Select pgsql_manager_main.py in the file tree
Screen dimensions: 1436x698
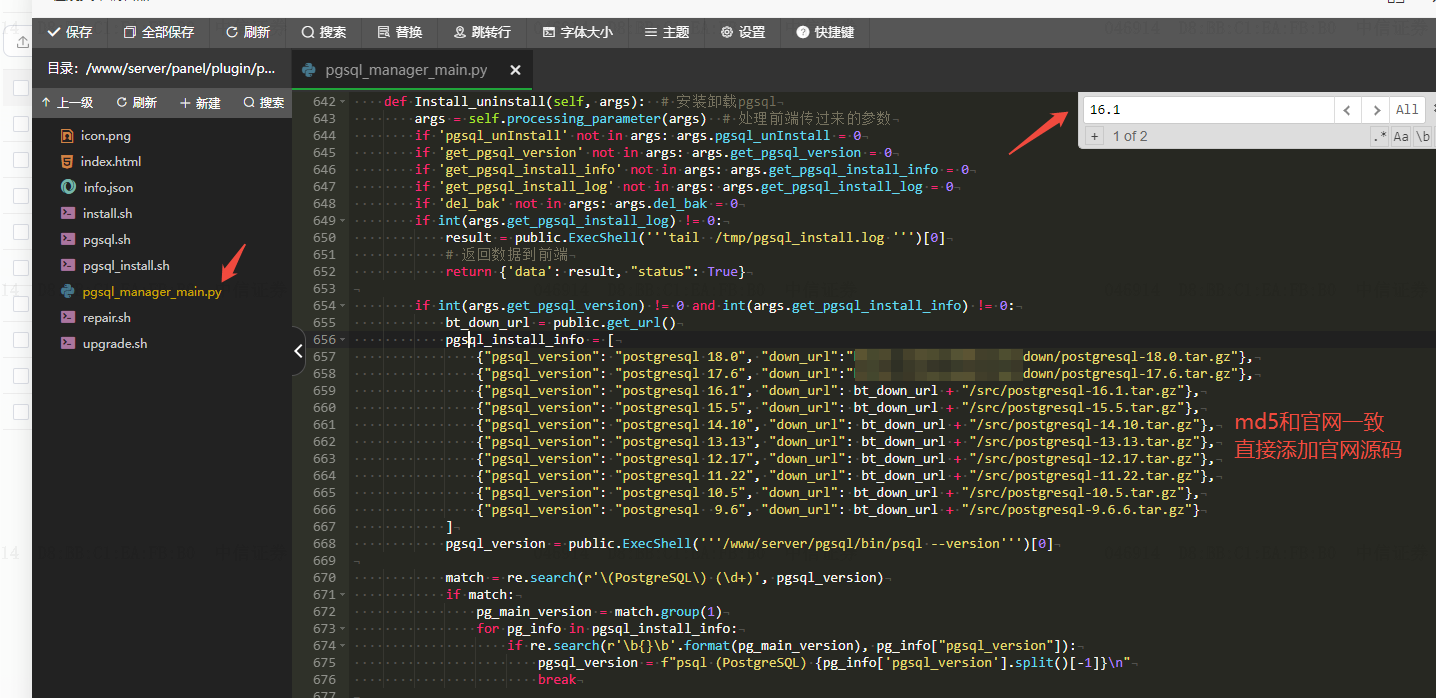point(152,291)
